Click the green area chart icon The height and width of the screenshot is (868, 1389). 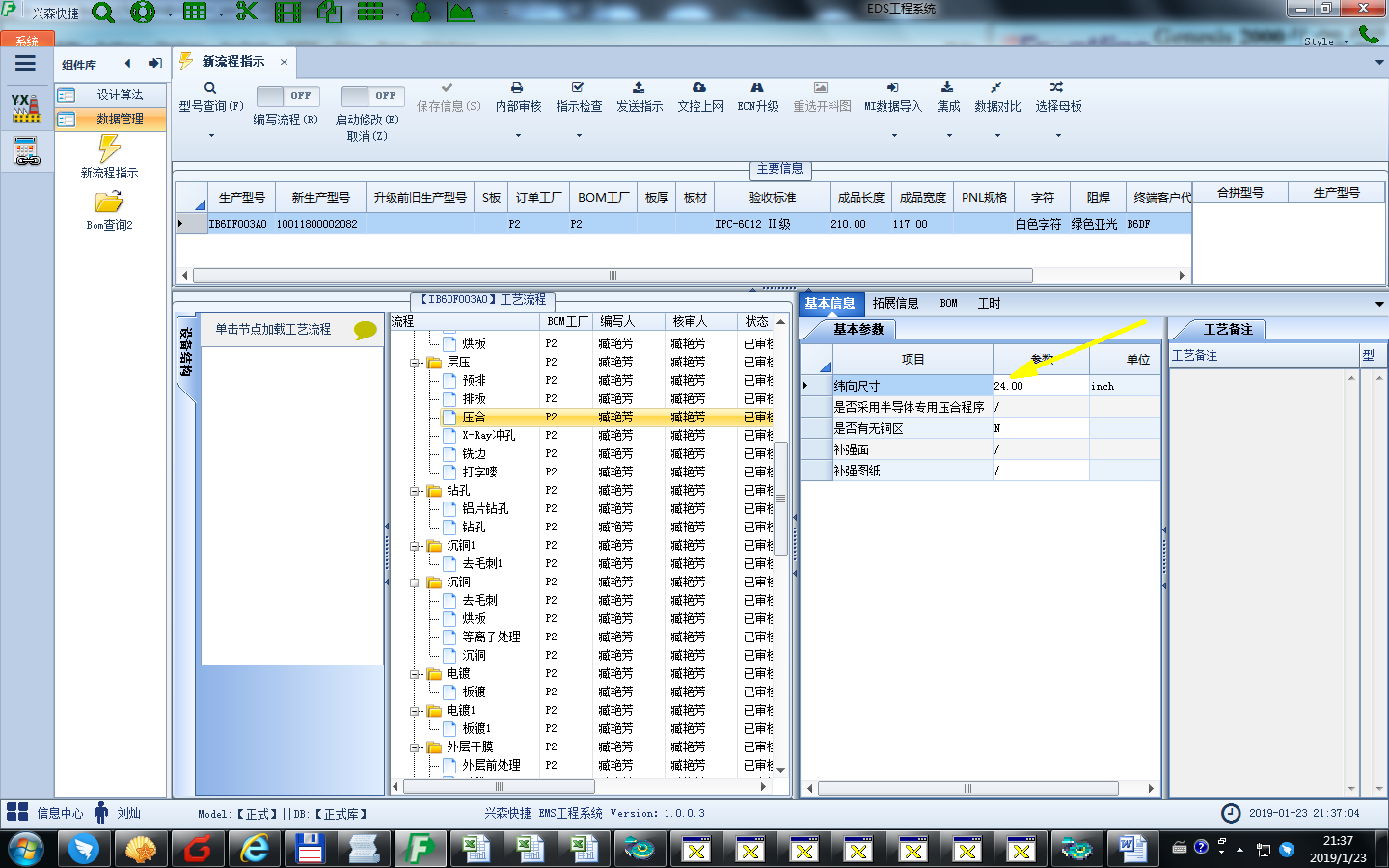(461, 13)
